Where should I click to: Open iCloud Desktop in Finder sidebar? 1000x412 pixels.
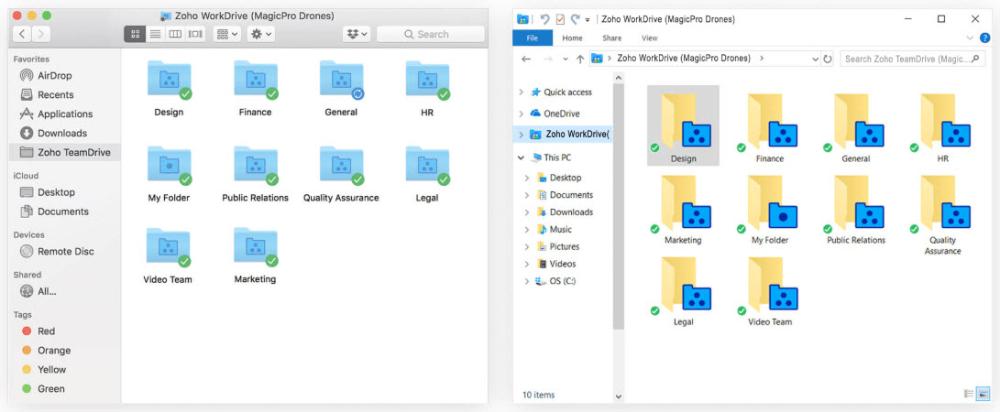click(x=48, y=192)
